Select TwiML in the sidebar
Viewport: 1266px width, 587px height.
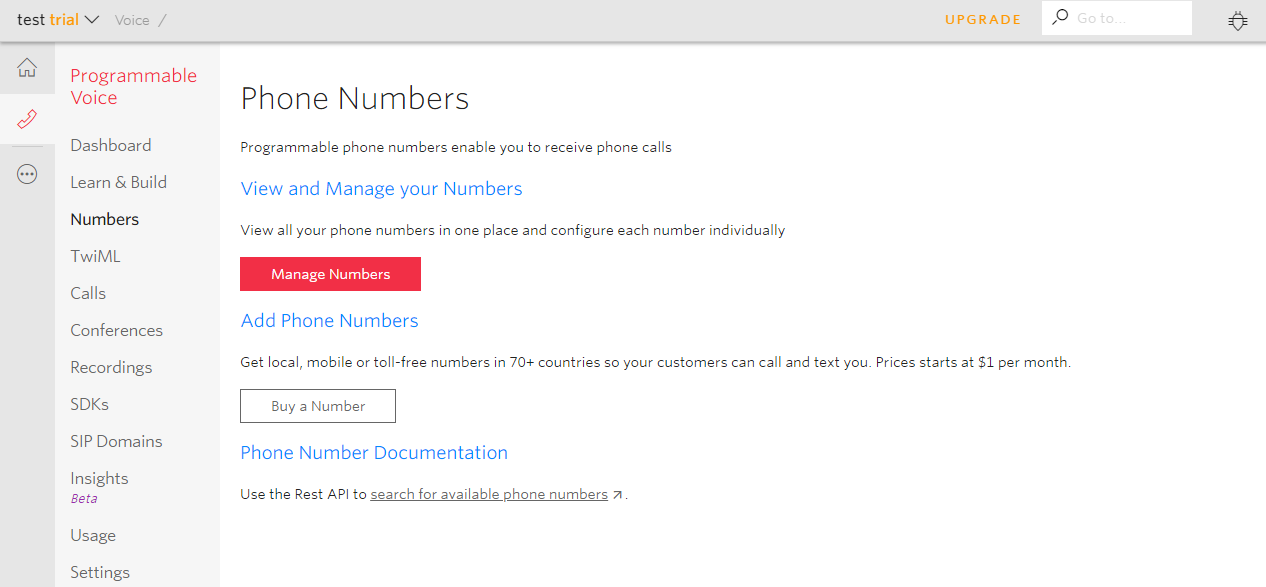95,256
